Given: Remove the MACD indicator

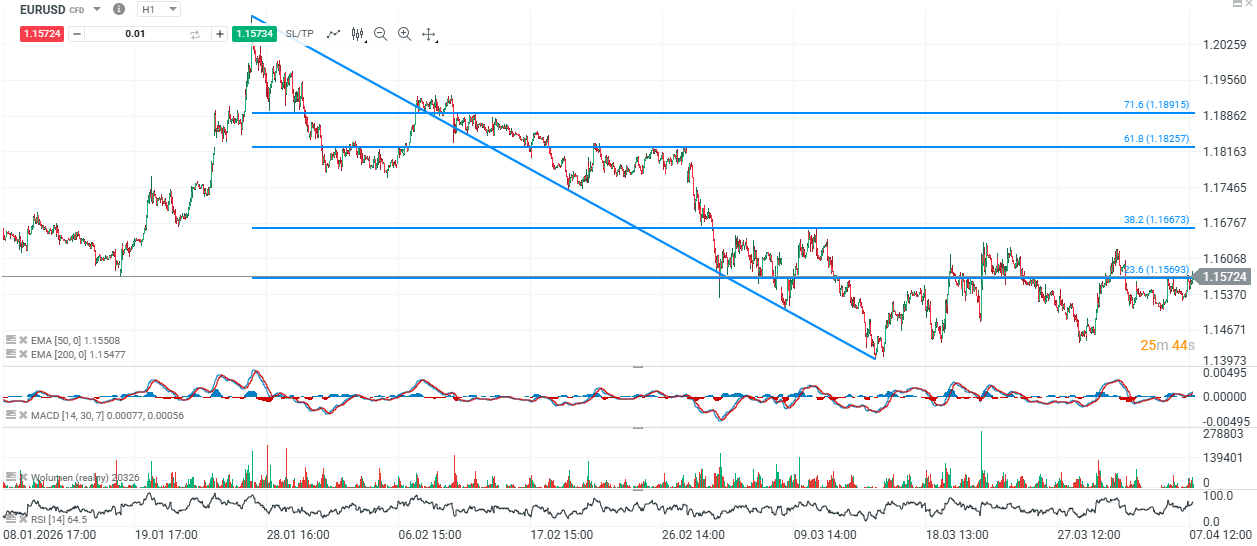Looking at the screenshot, I should click(24, 415).
